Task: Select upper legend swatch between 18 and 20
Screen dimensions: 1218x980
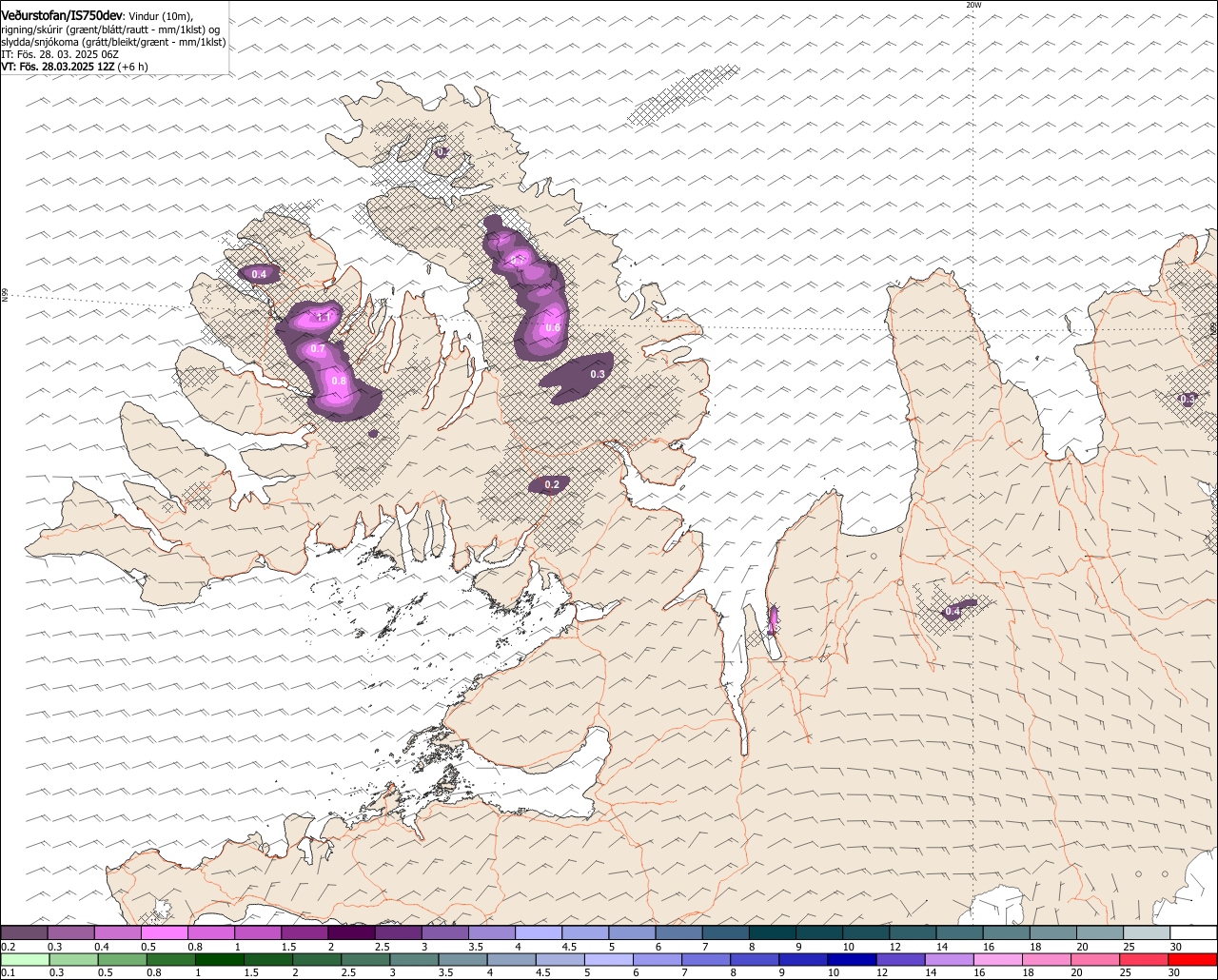Action: [1053, 932]
